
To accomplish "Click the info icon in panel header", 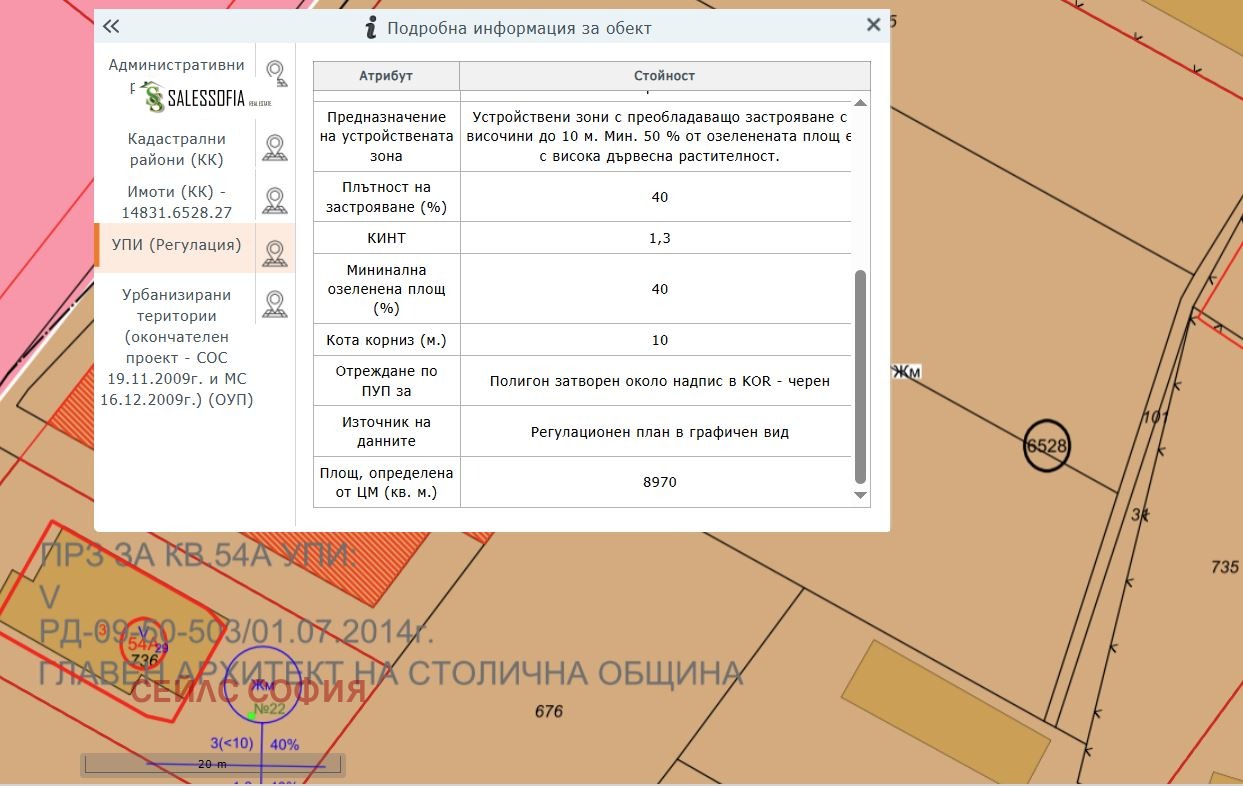I will [x=371, y=28].
